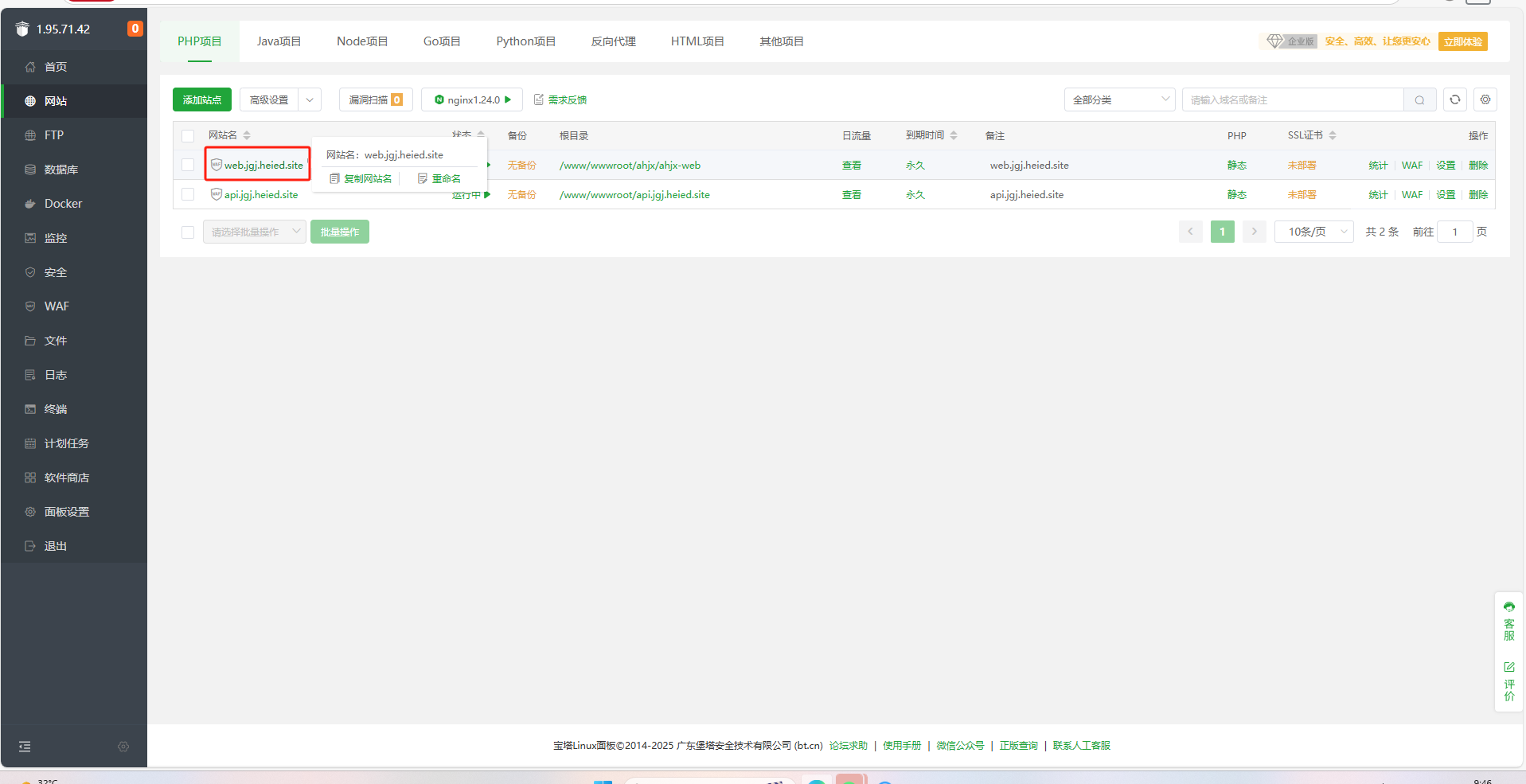Click the terminal icon beside 终端
This screenshot has height=784, width=1526.
(x=30, y=409)
